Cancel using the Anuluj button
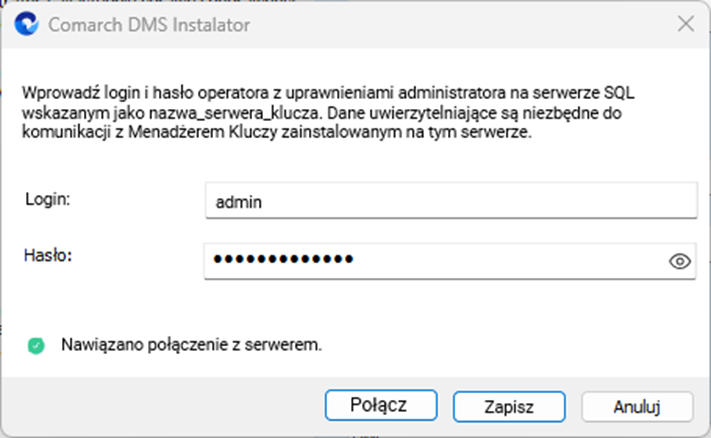The image size is (711, 438). click(637, 407)
